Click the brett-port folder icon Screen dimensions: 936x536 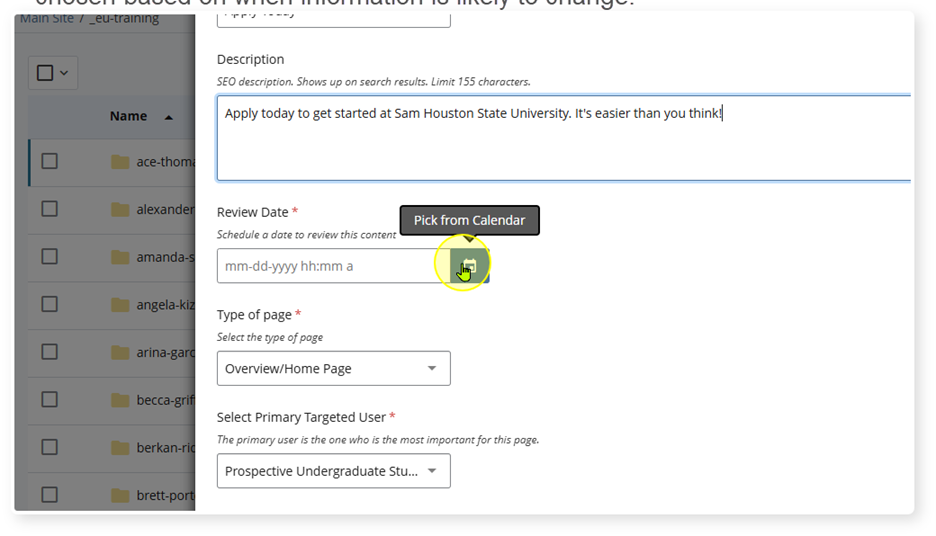121,496
